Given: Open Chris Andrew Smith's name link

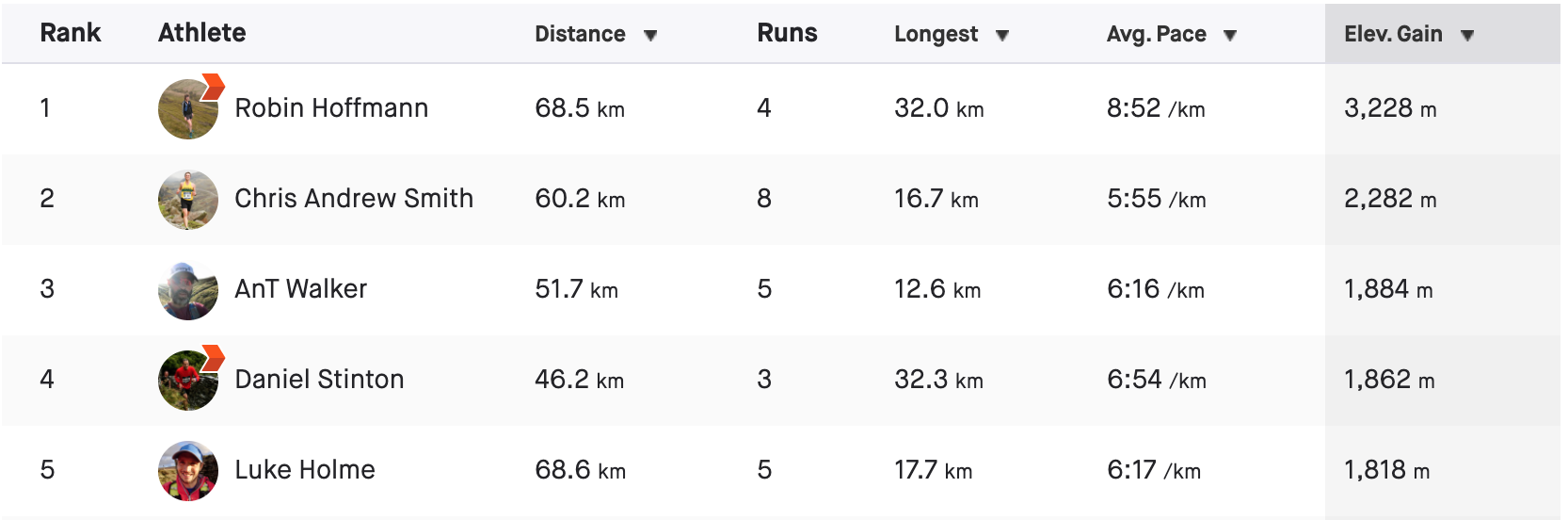Looking at the screenshot, I should (x=354, y=199).
